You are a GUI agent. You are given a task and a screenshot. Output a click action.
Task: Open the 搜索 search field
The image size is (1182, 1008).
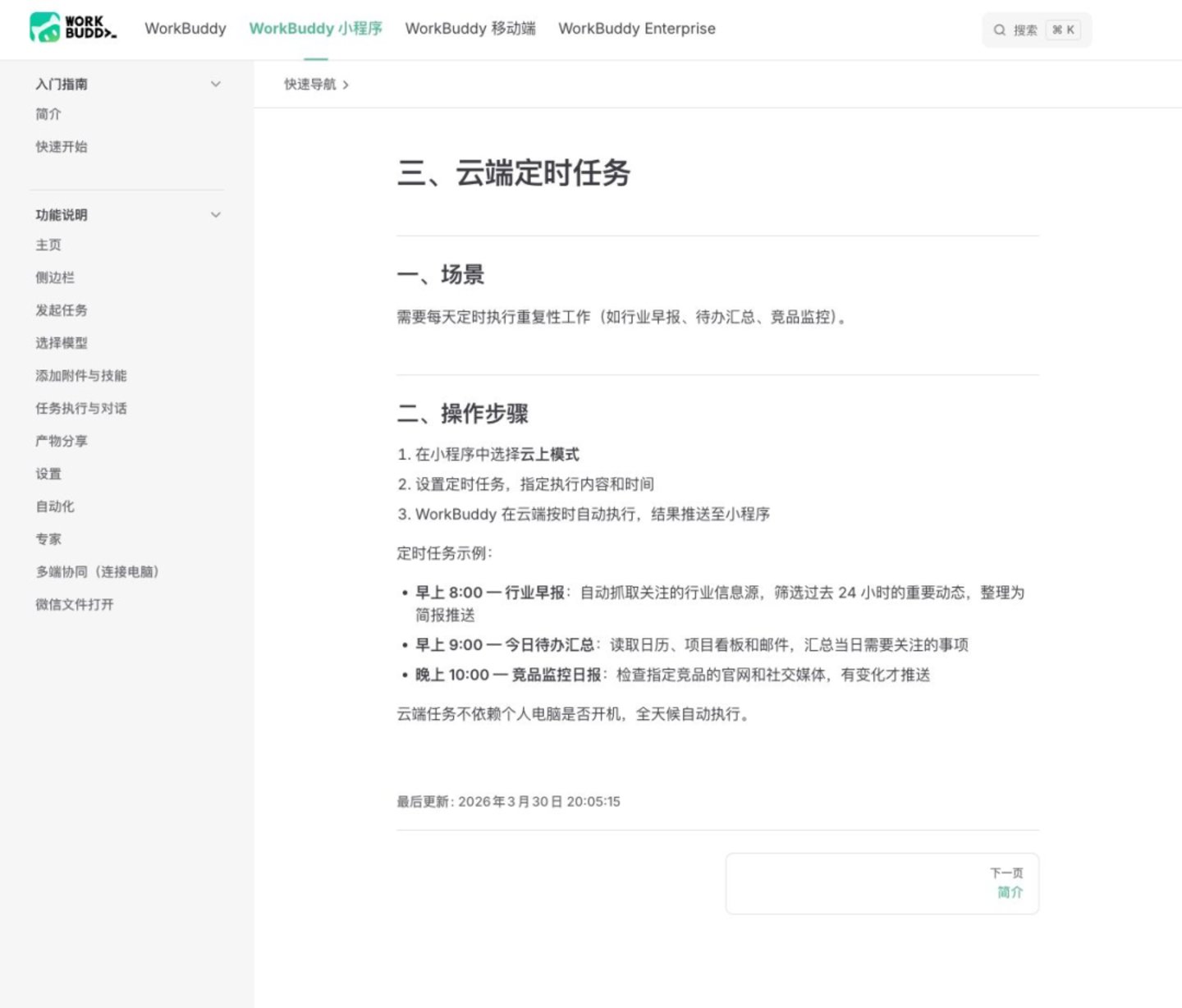click(x=1037, y=30)
